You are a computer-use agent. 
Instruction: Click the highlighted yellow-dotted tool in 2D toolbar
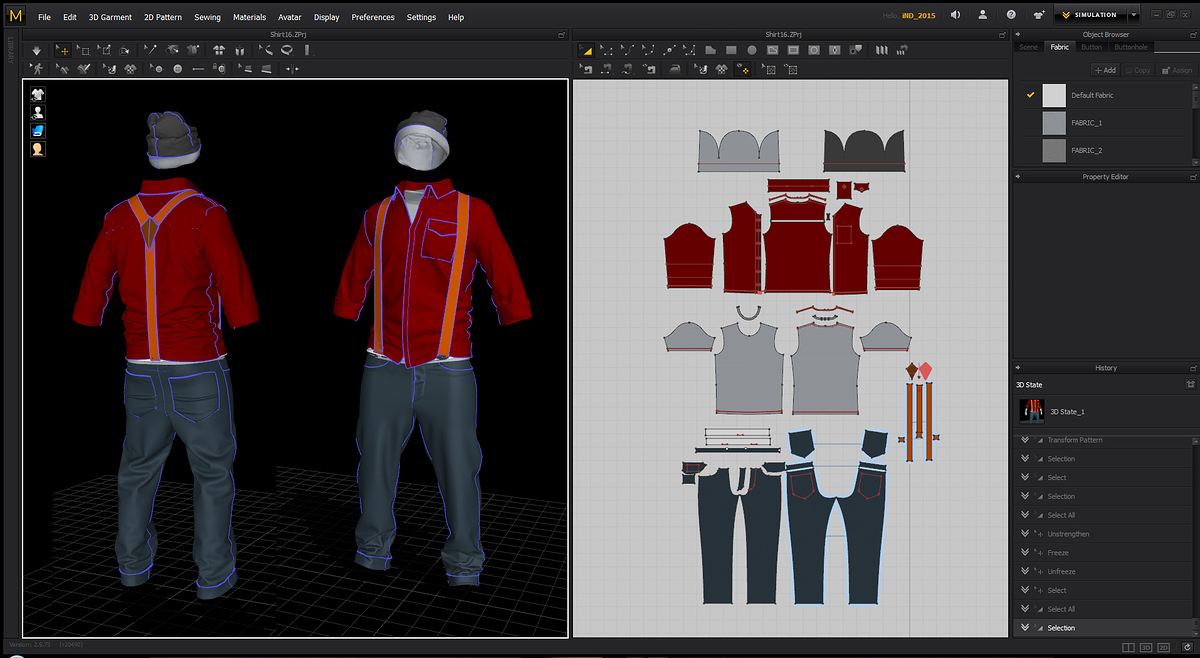click(742, 69)
